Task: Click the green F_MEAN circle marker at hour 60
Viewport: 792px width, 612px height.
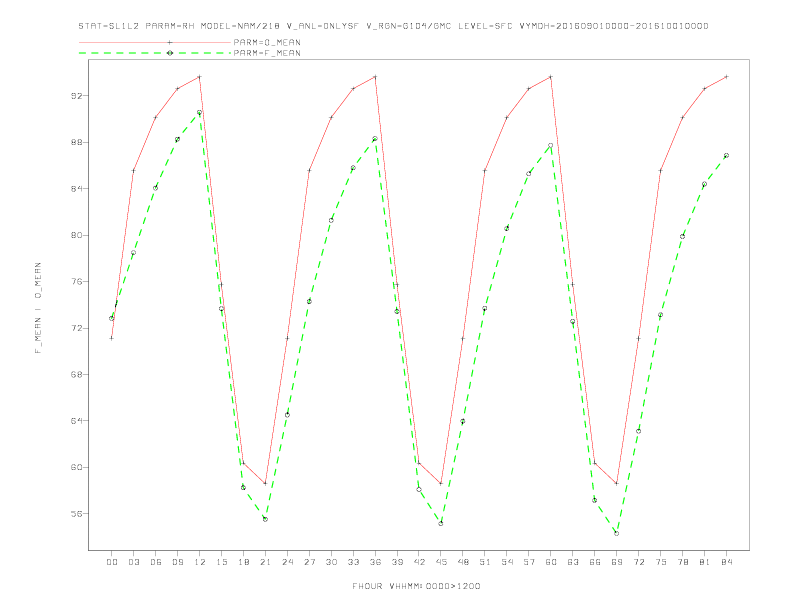Action: point(551,145)
